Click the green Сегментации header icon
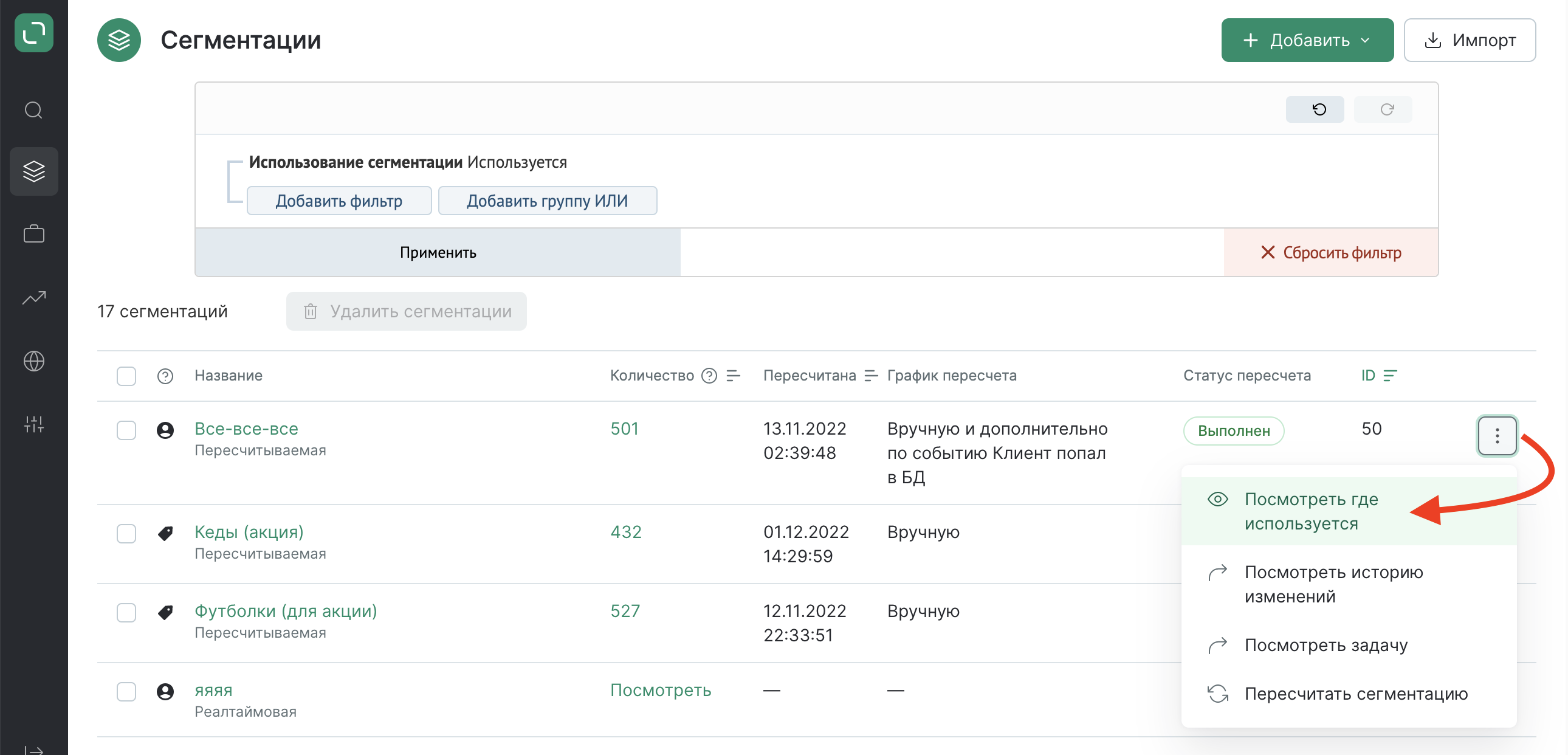The width and height of the screenshot is (1568, 755). point(119,40)
